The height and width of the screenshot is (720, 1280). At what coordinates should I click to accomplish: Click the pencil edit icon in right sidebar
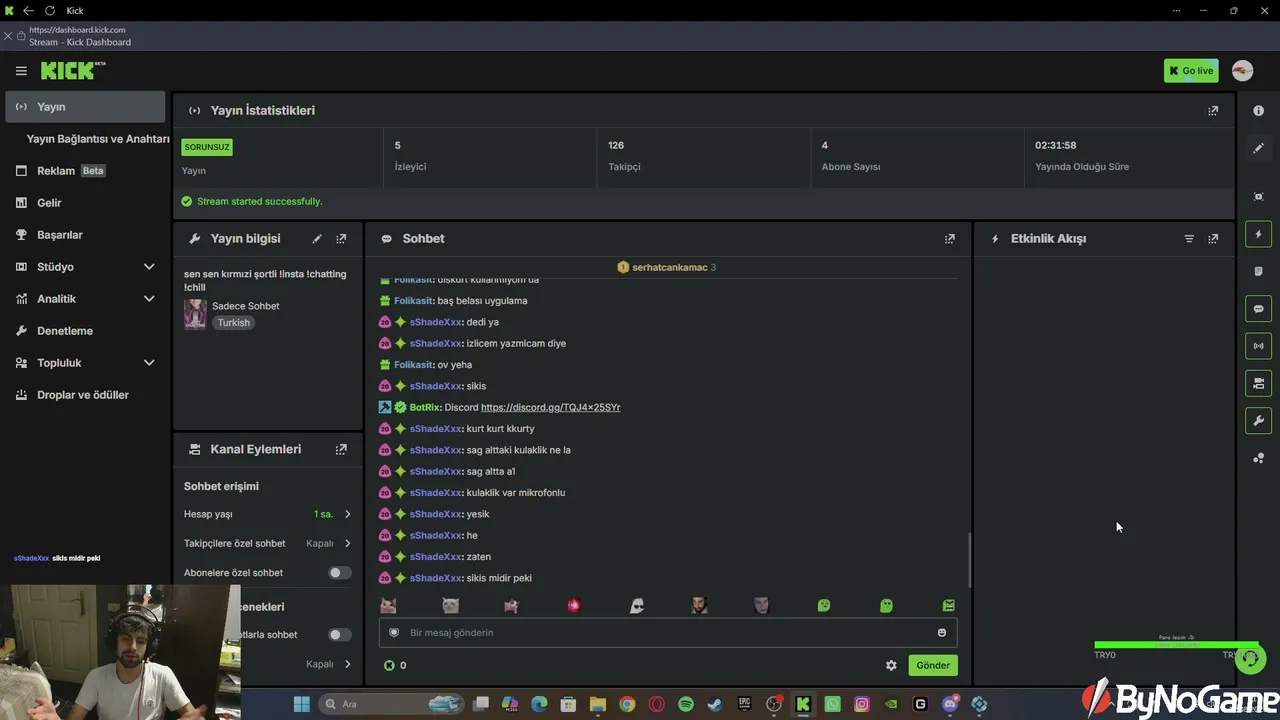[x=1259, y=148]
